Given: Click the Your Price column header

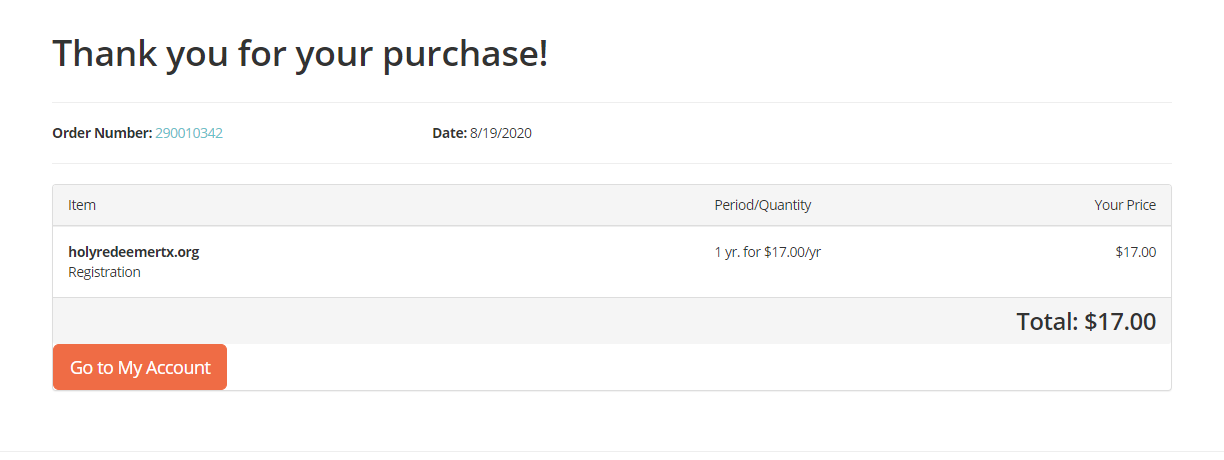Looking at the screenshot, I should (x=1125, y=205).
